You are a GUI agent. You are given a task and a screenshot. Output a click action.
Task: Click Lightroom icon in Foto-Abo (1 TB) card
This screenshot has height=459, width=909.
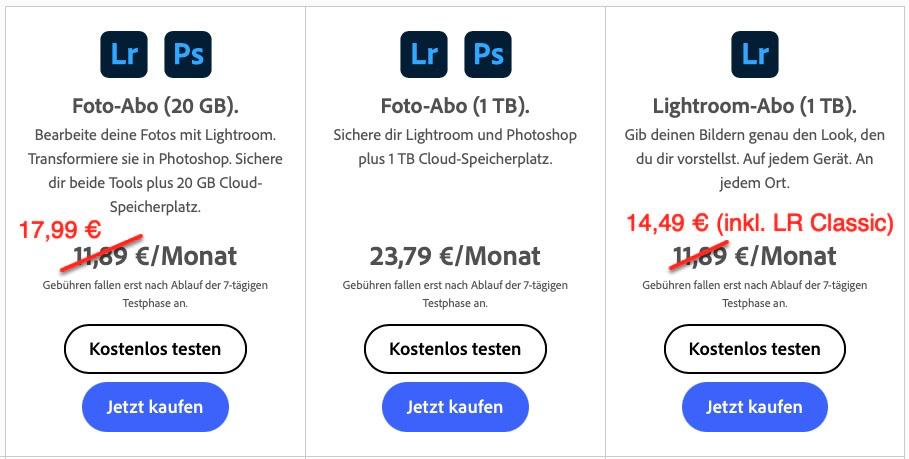[x=424, y=54]
